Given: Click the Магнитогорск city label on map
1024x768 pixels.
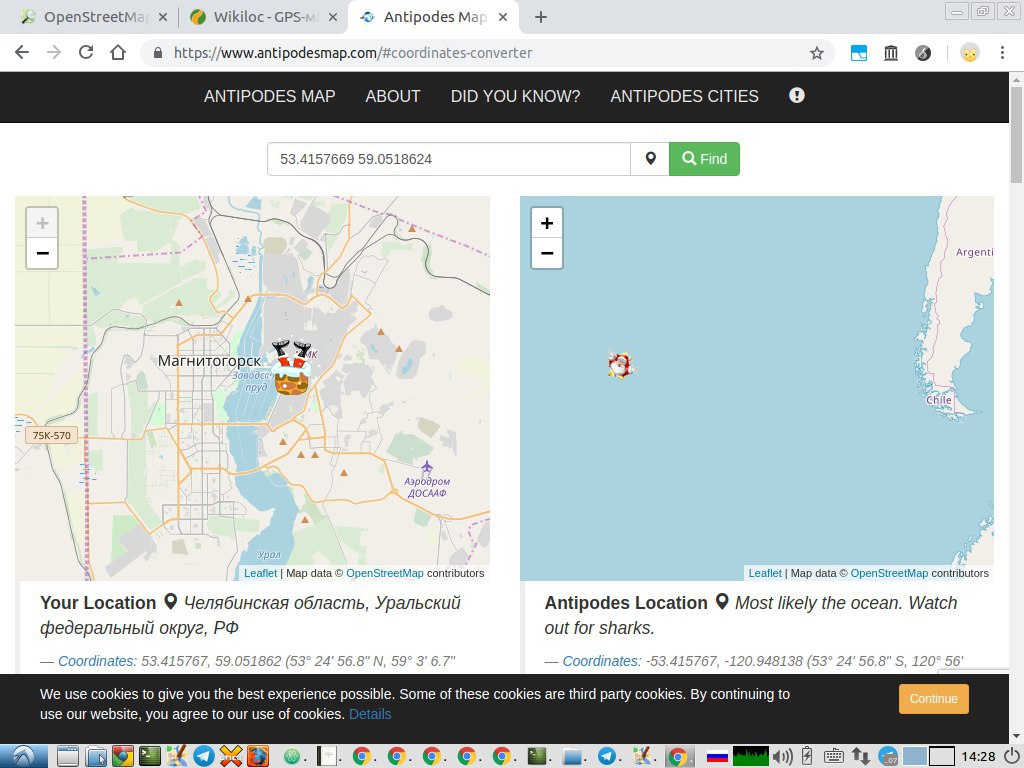Looking at the screenshot, I should [209, 360].
